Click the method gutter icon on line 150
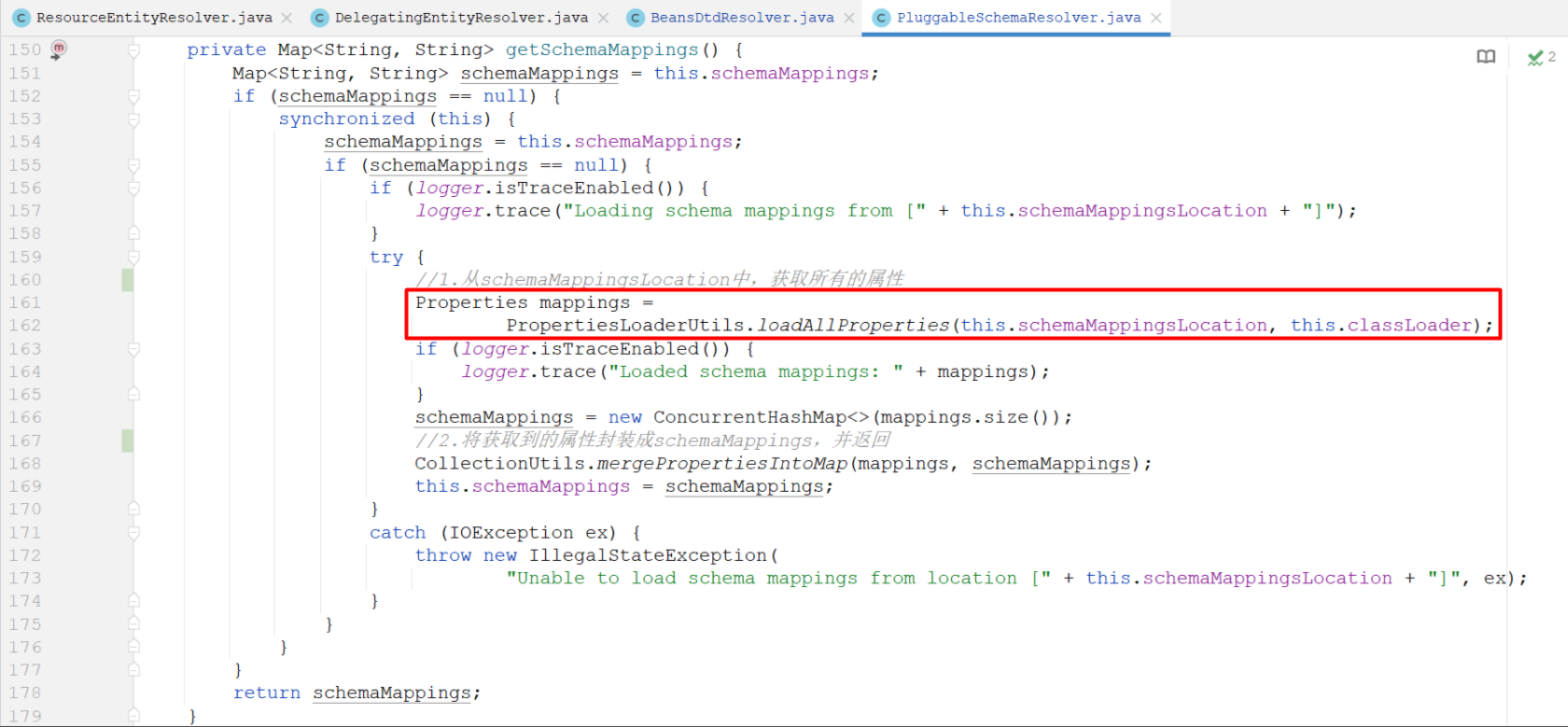 [x=58, y=49]
